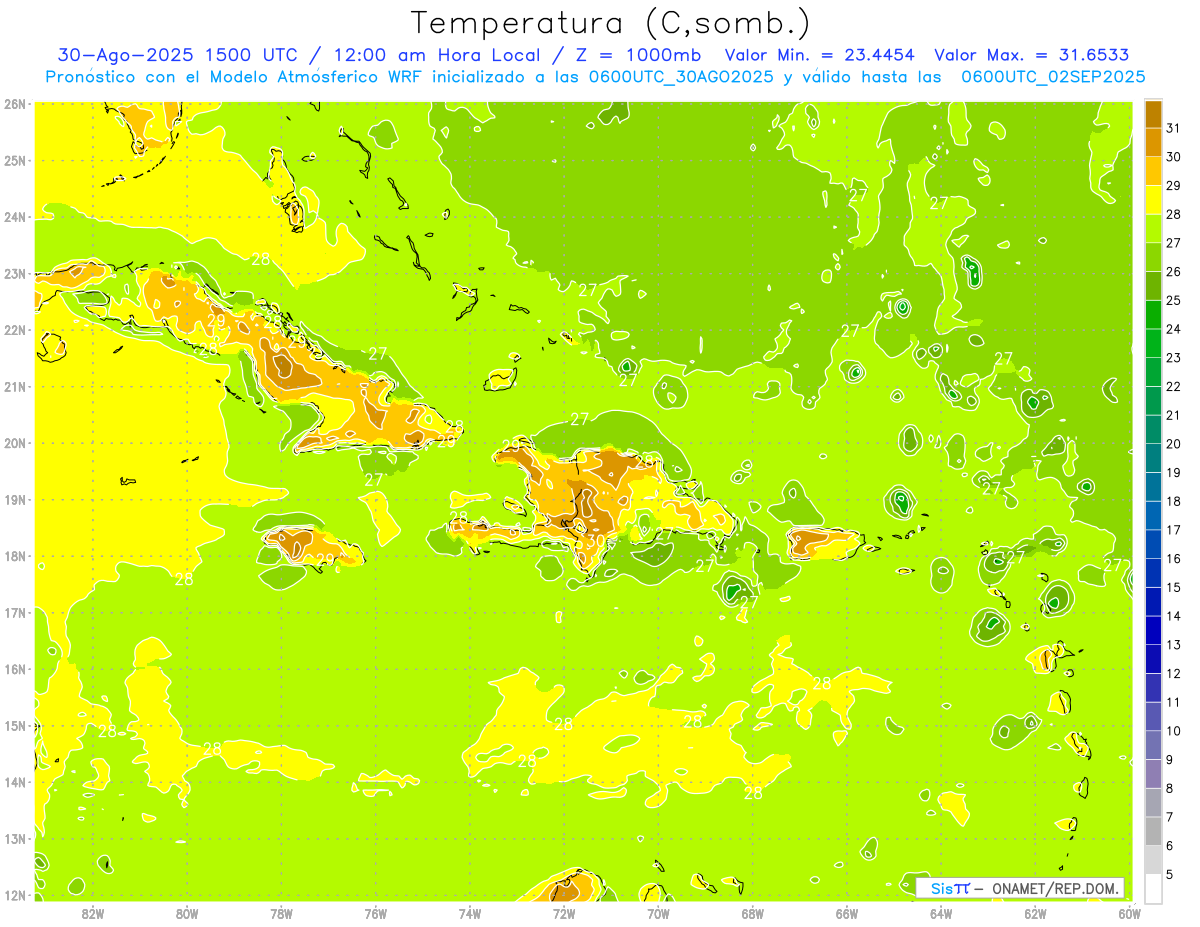The height and width of the screenshot is (927, 1200).
Task: Click the latitude axis label "22N"
Action: (15, 330)
